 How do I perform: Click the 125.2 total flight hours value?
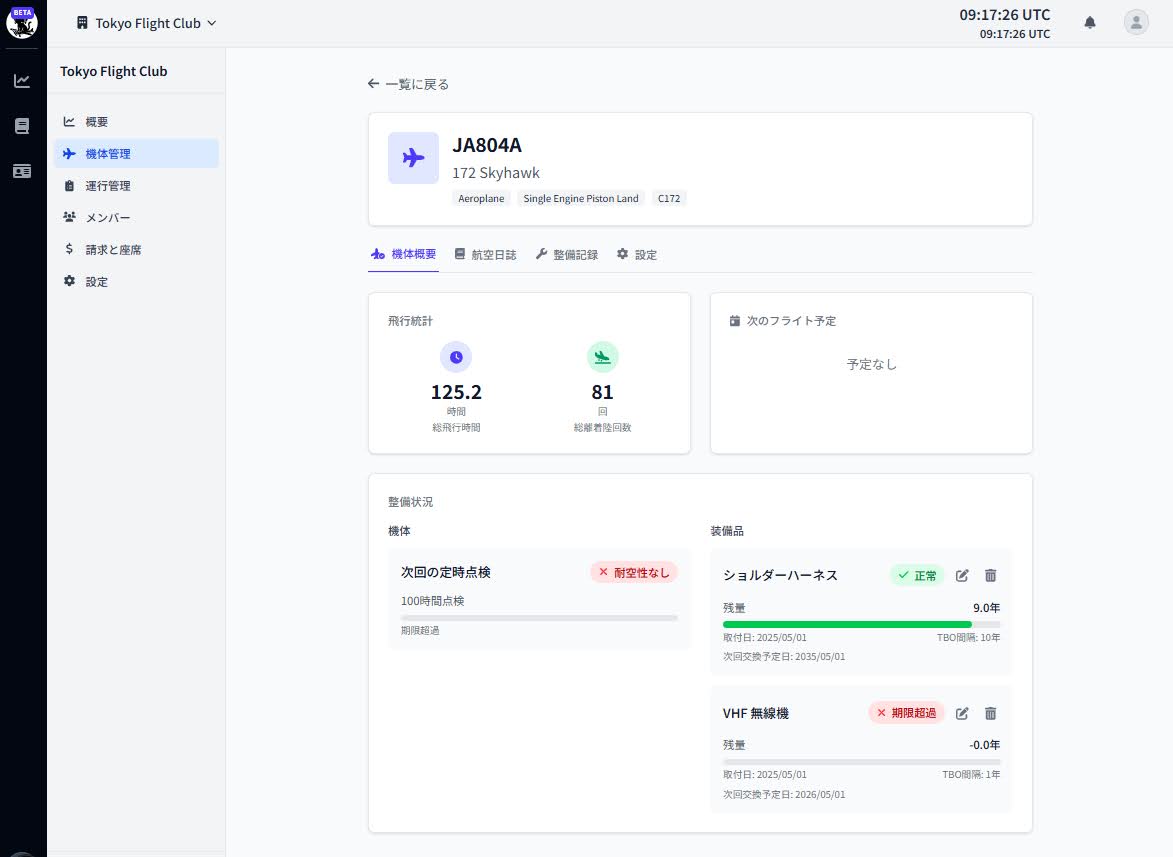(x=456, y=392)
